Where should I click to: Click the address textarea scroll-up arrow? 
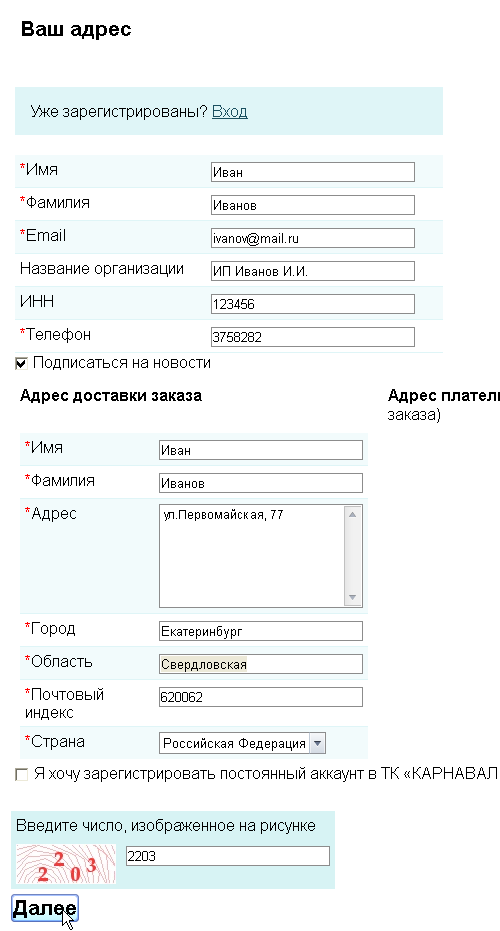[352, 514]
